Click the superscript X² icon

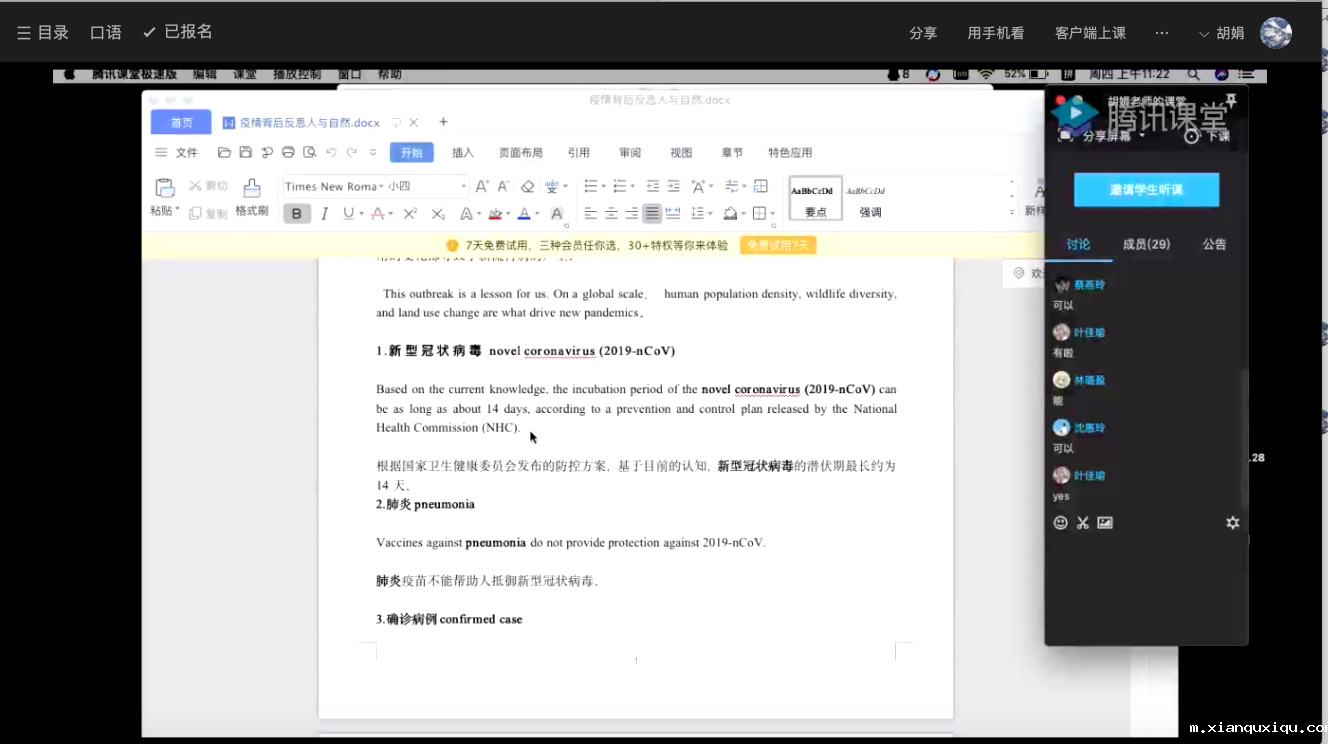[x=410, y=214]
